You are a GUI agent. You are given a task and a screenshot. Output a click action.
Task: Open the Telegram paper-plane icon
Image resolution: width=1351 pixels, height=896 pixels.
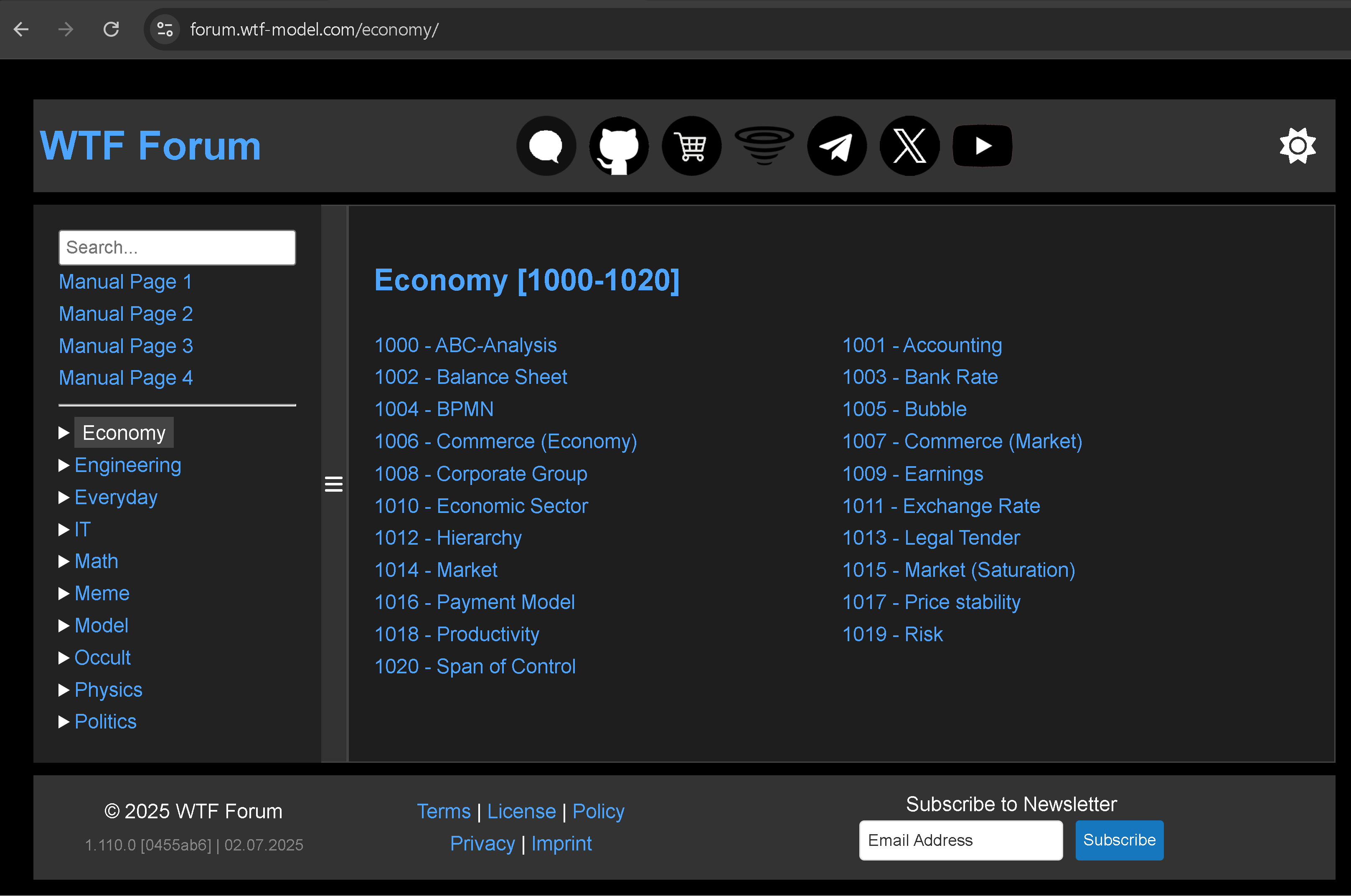[x=837, y=146]
